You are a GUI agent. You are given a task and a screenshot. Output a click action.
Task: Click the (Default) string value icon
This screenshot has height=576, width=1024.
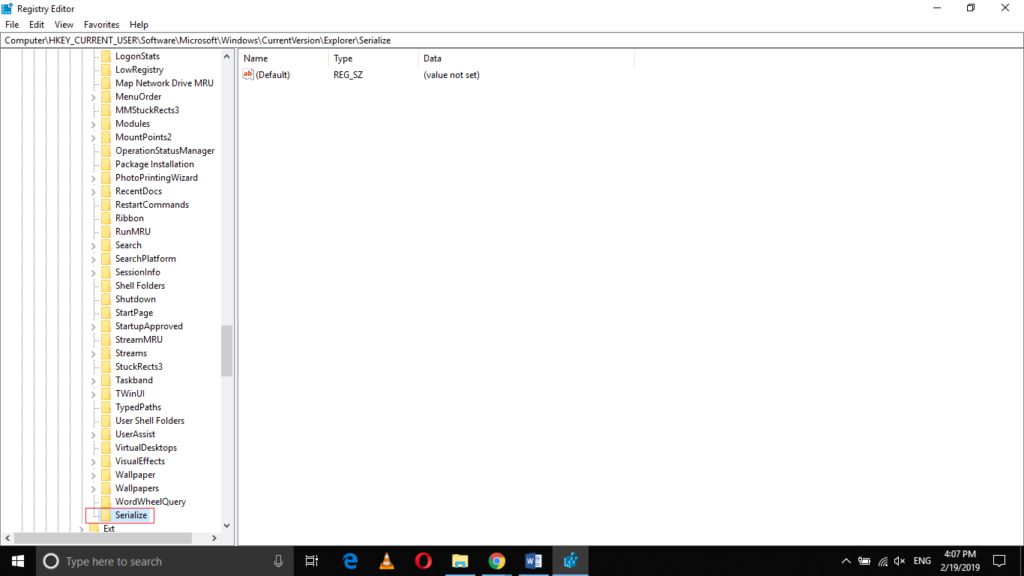click(x=248, y=75)
